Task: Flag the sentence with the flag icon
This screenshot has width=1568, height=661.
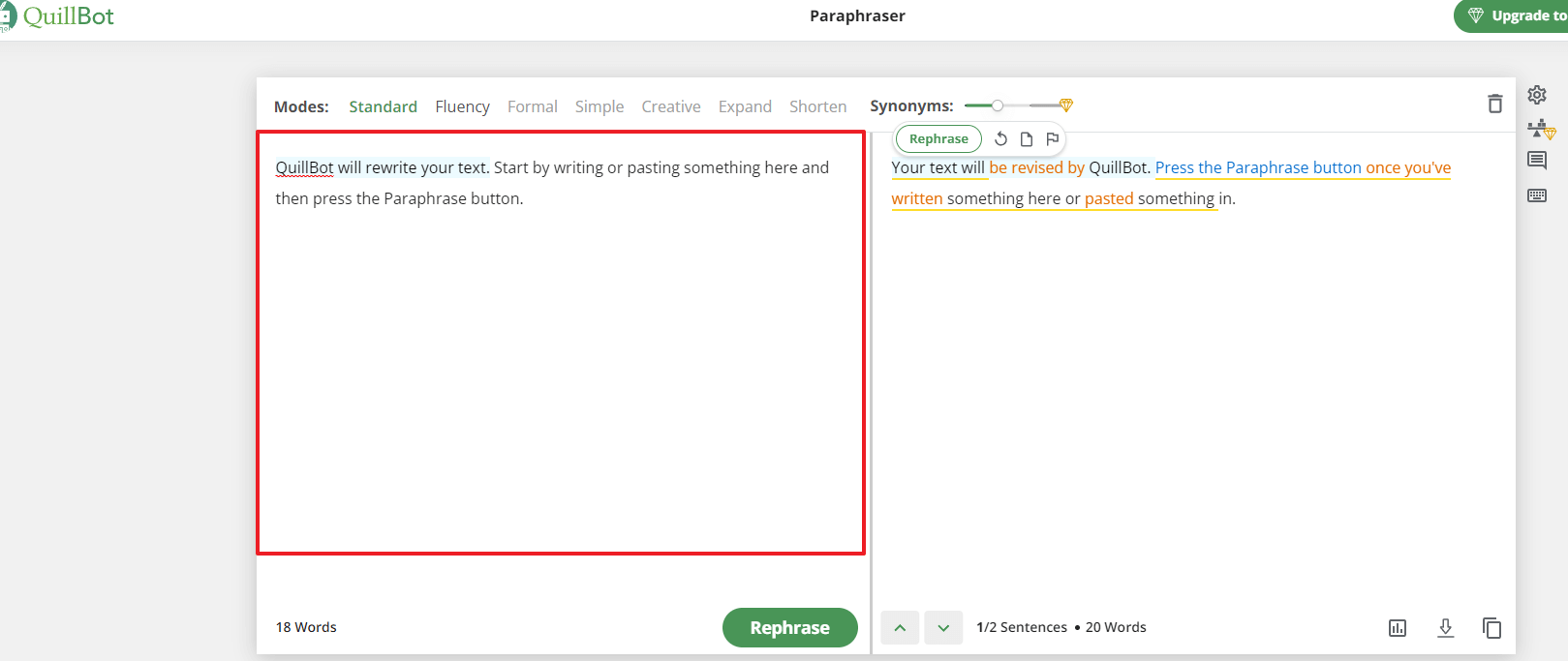Action: click(1053, 139)
